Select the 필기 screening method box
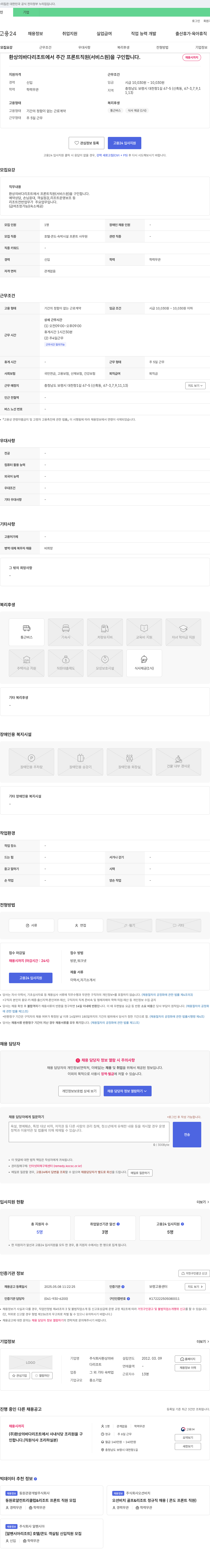This screenshot has width=210, height=1568. click(x=129, y=925)
